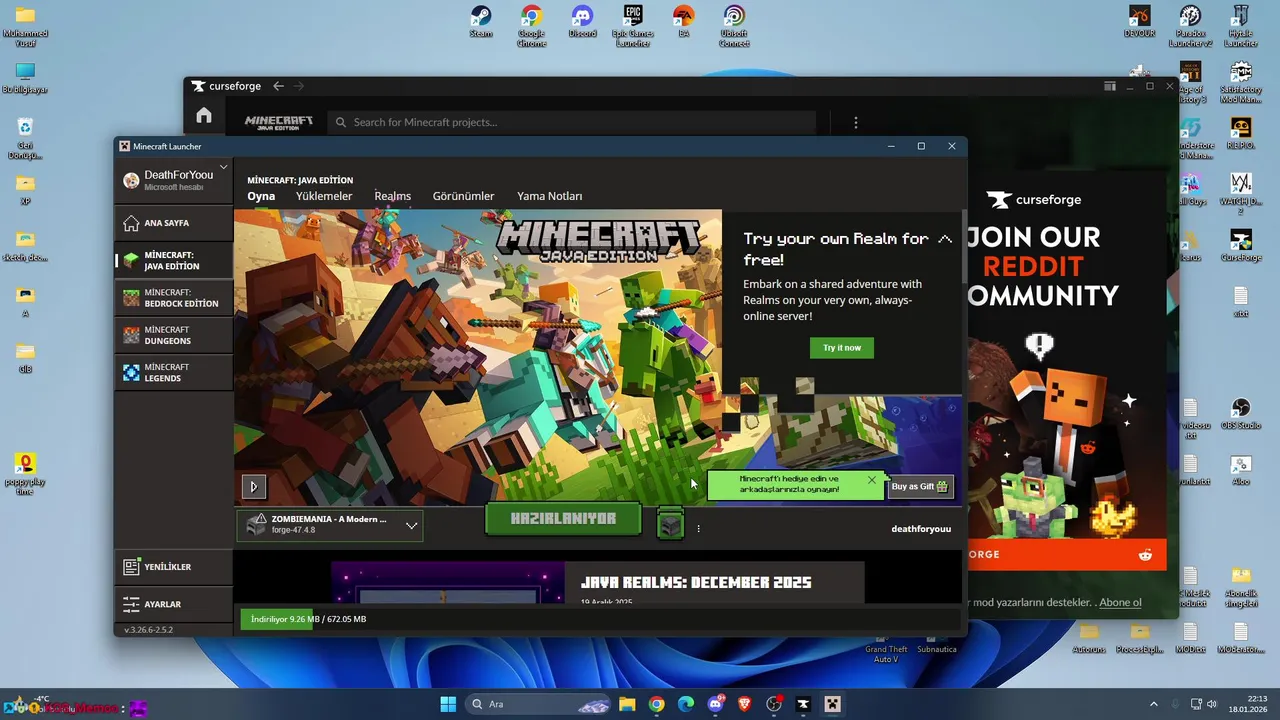Open the Subnautica desktop shortcut

click(937, 642)
